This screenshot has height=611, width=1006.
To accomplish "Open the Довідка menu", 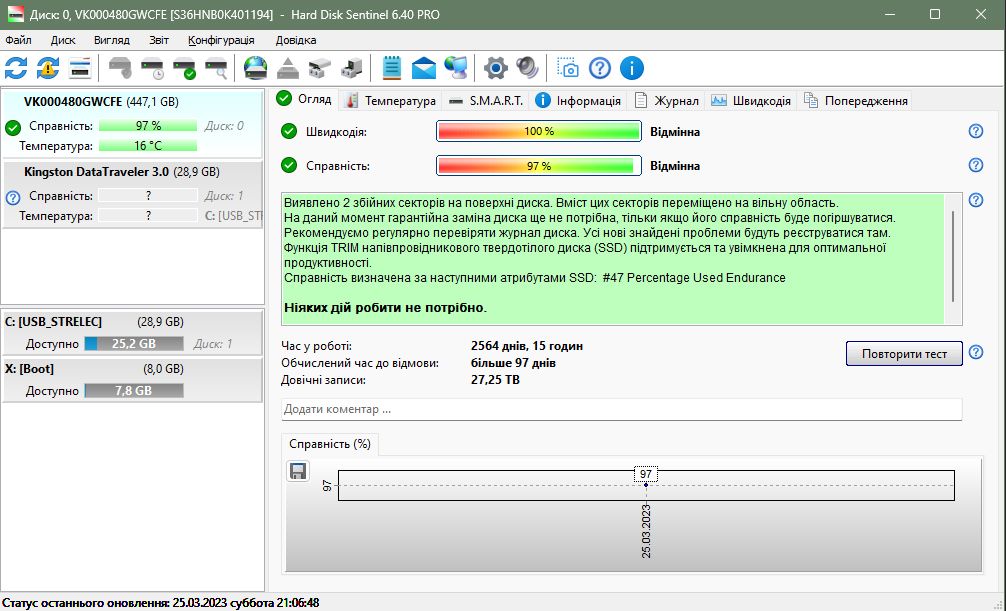I will pos(296,40).
